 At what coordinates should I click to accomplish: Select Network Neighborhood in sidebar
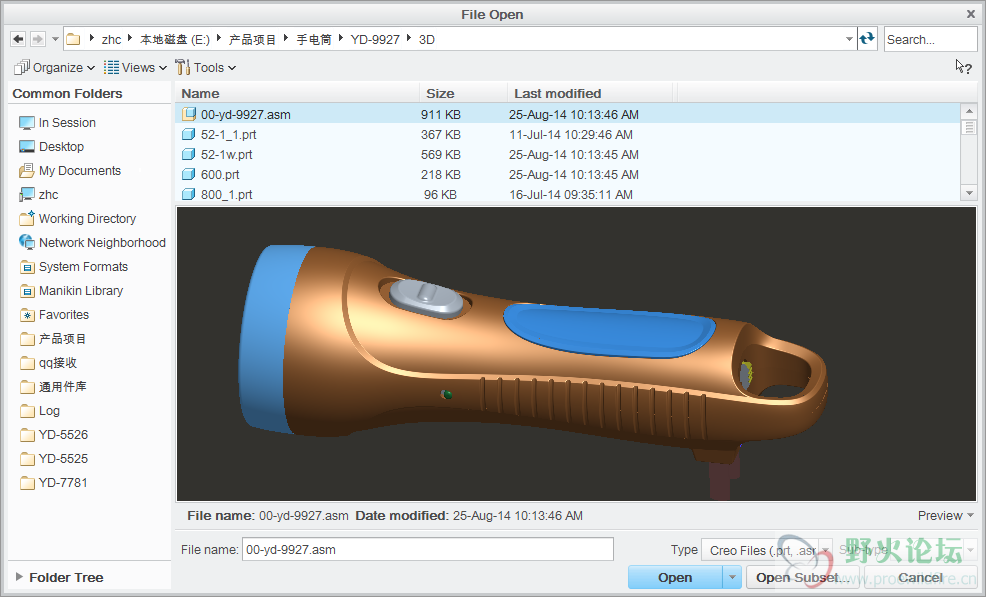click(x=101, y=243)
